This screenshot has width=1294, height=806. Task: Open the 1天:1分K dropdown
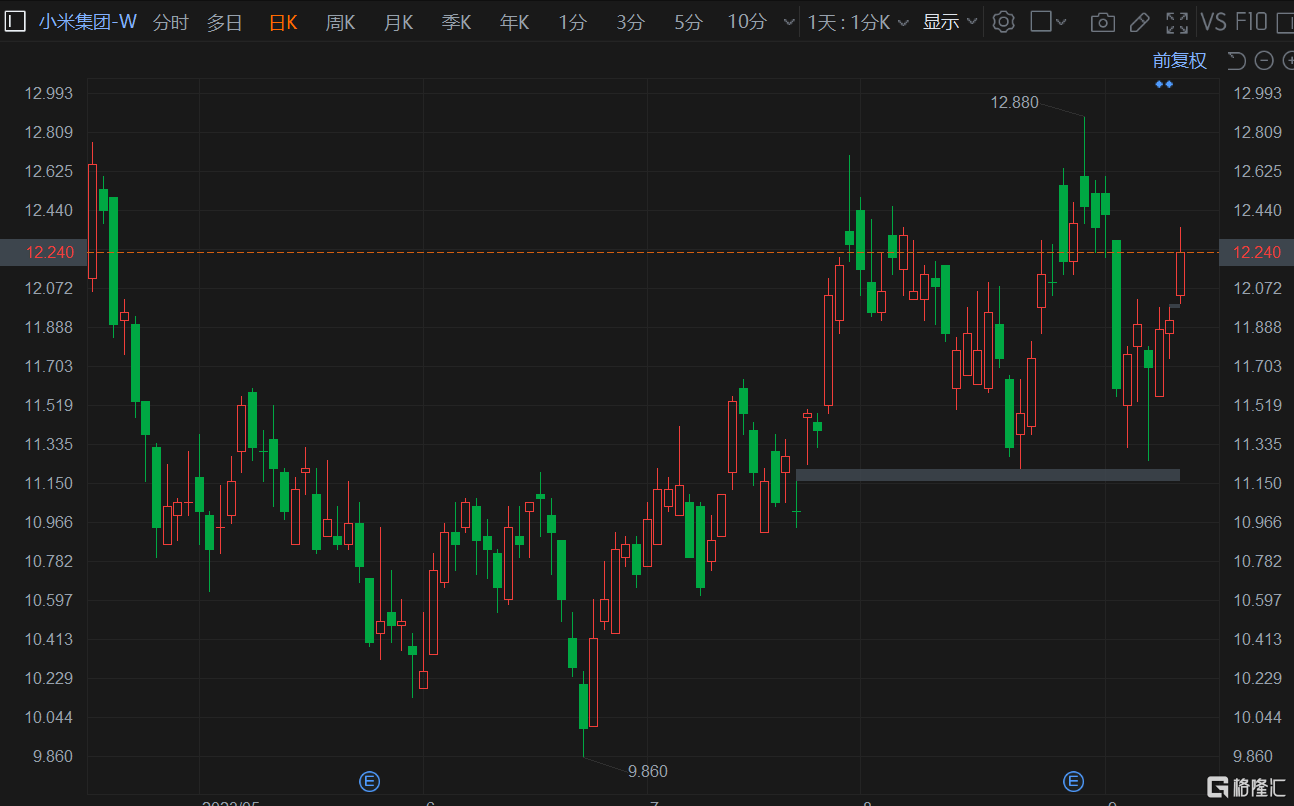click(x=858, y=22)
